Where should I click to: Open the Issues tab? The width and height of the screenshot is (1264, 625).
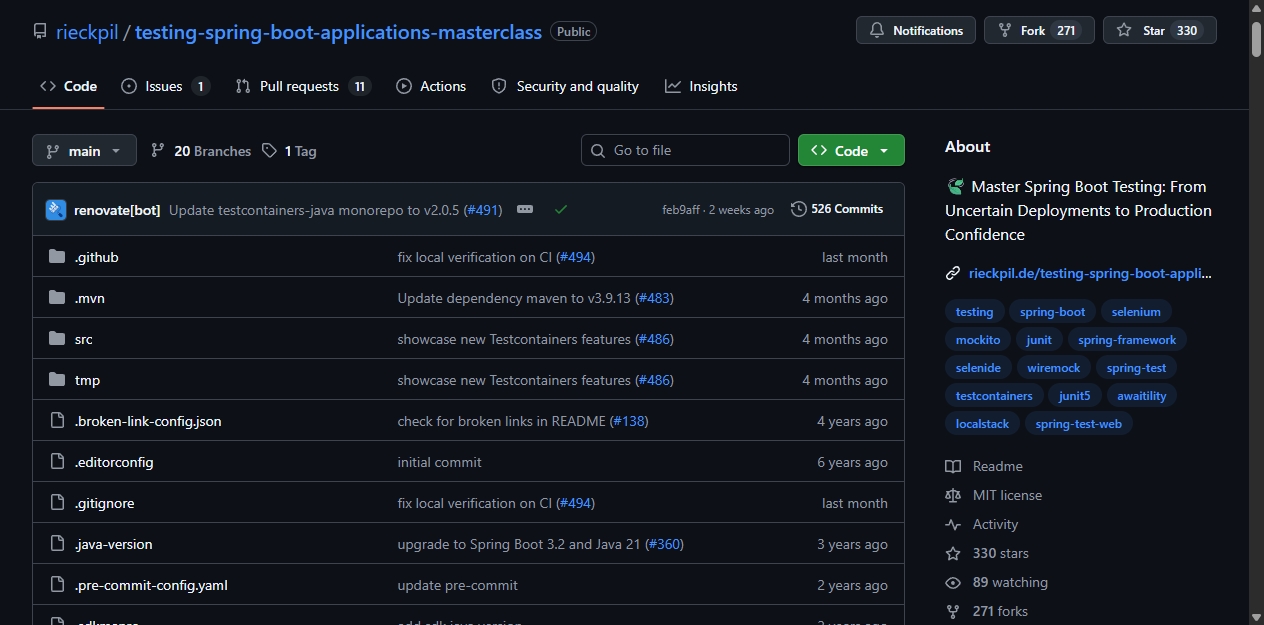[165, 86]
